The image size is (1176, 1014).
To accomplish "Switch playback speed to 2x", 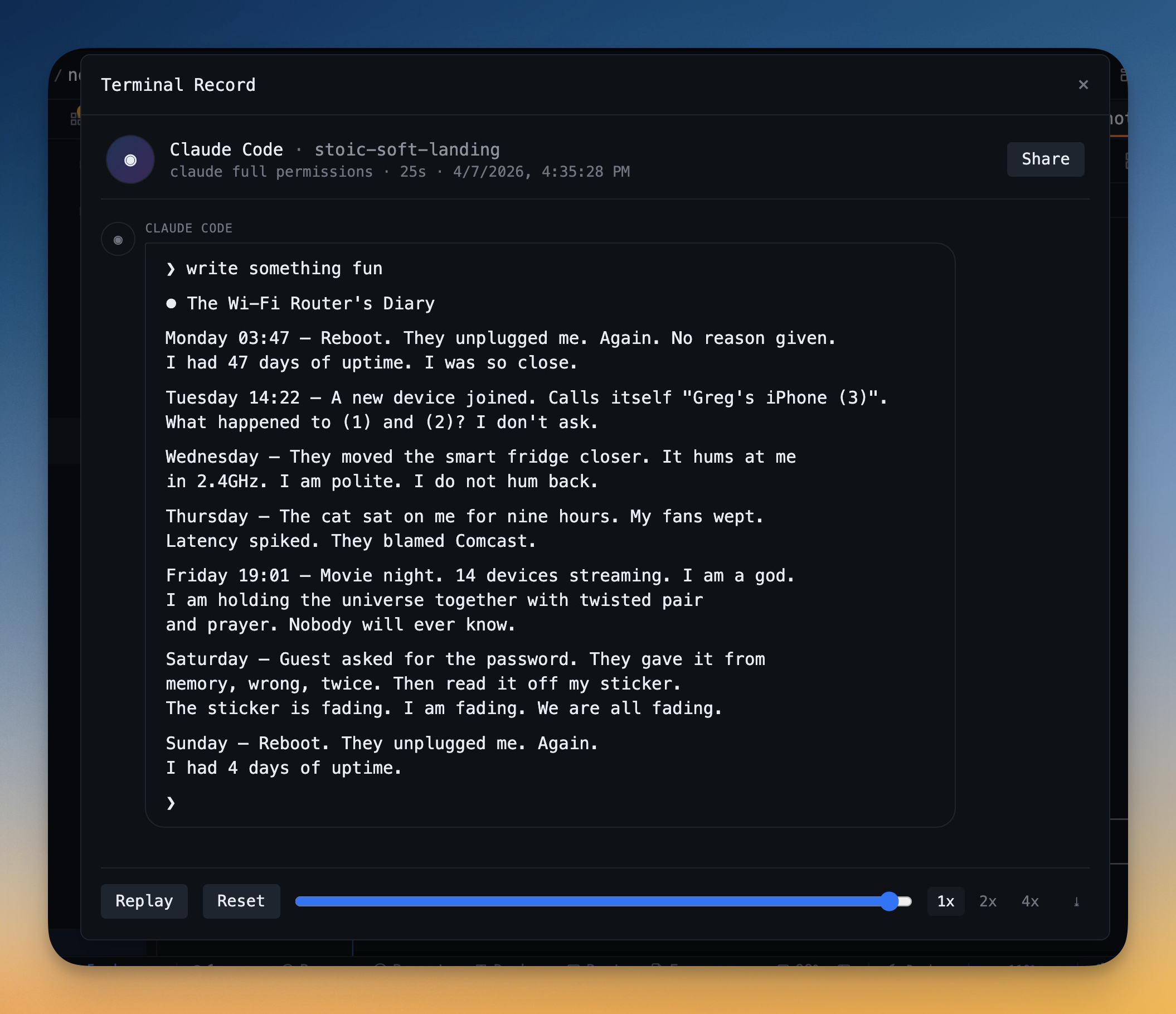I will [988, 901].
